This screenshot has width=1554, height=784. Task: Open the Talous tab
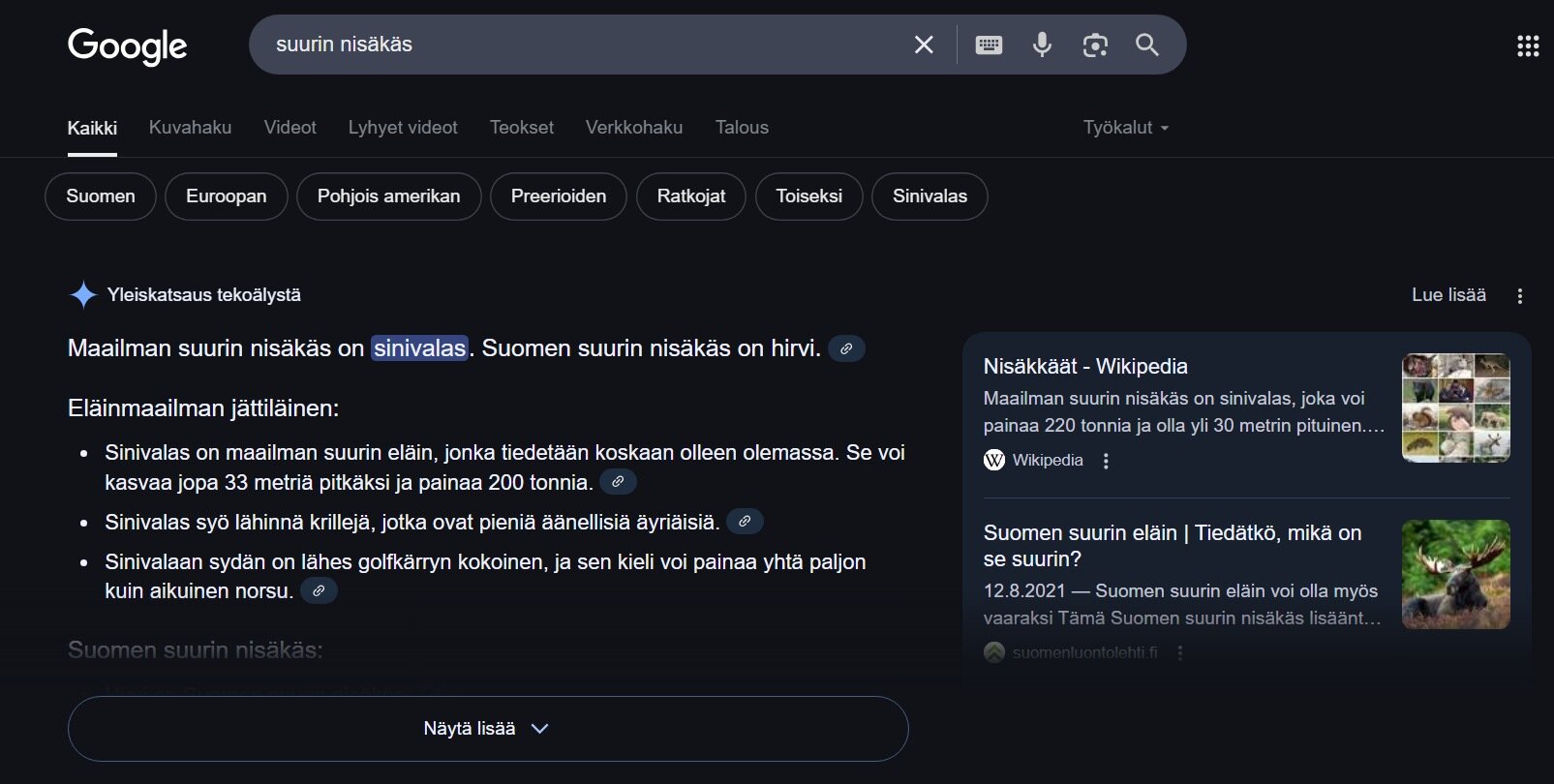pos(742,128)
